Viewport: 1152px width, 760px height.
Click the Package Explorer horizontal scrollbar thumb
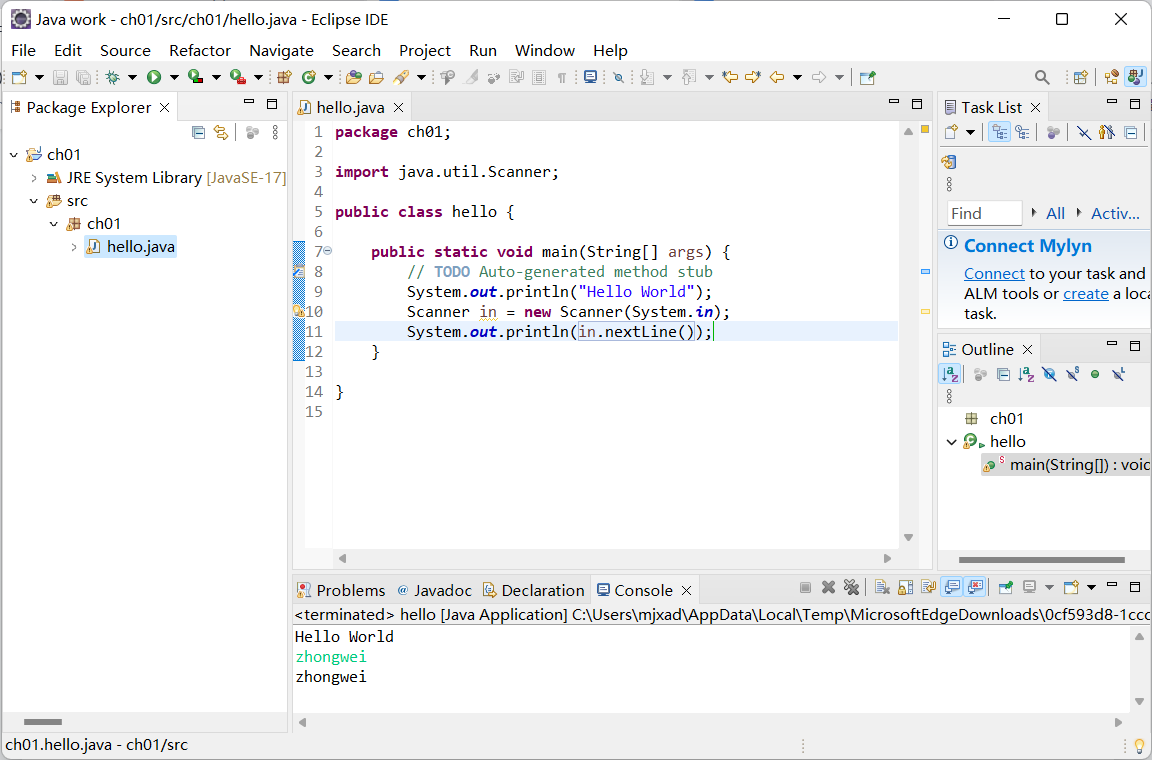[x=43, y=722]
